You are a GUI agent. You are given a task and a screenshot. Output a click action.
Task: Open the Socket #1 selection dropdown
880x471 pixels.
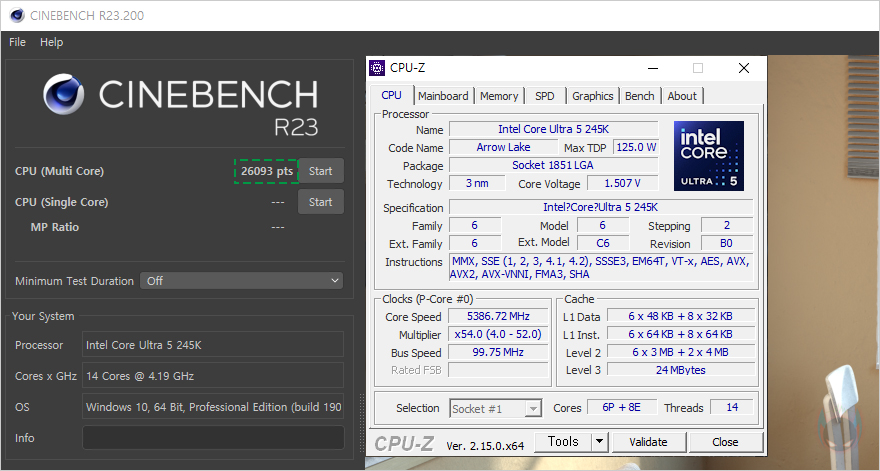(x=496, y=409)
